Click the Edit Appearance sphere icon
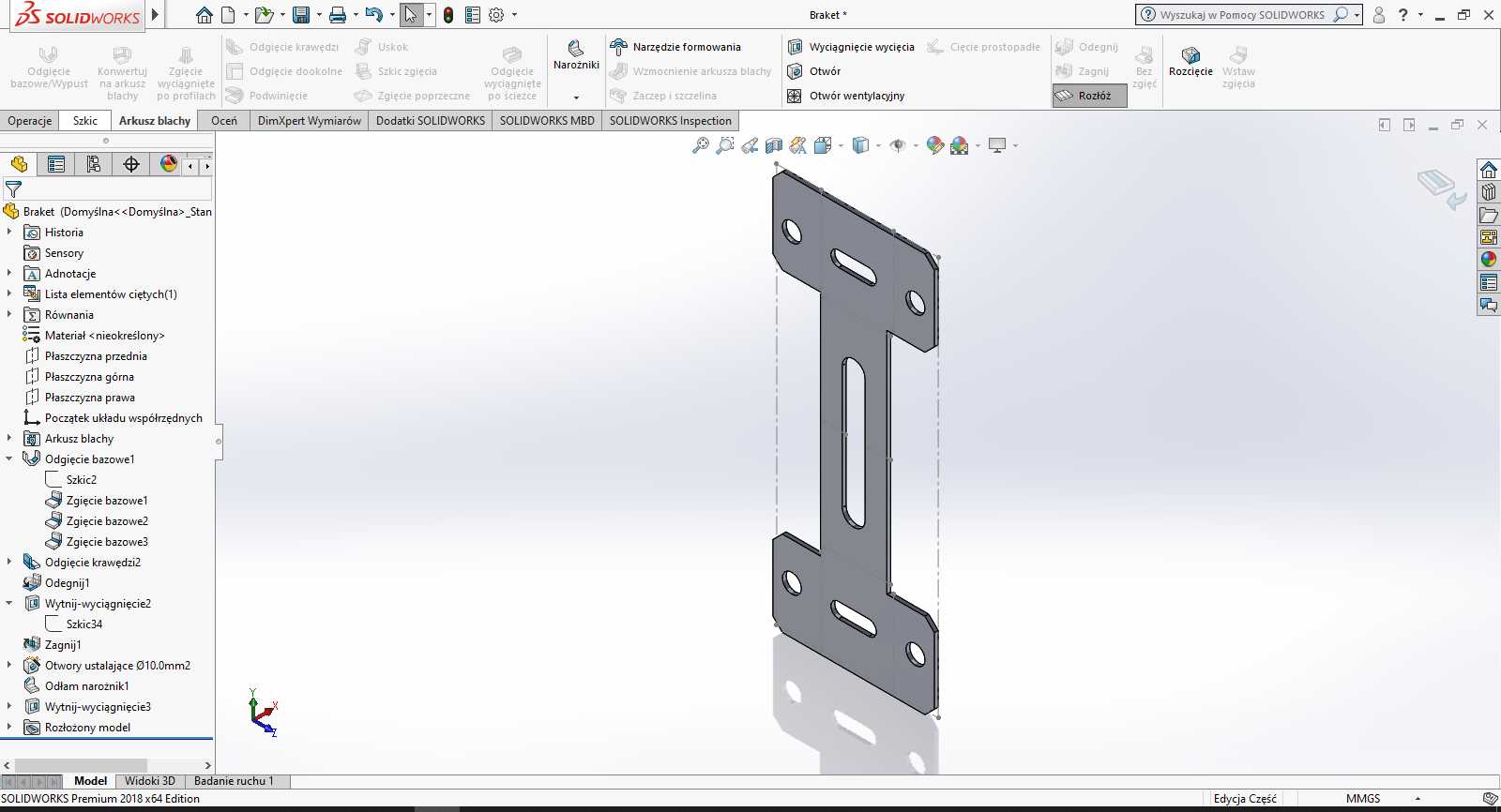 (934, 145)
